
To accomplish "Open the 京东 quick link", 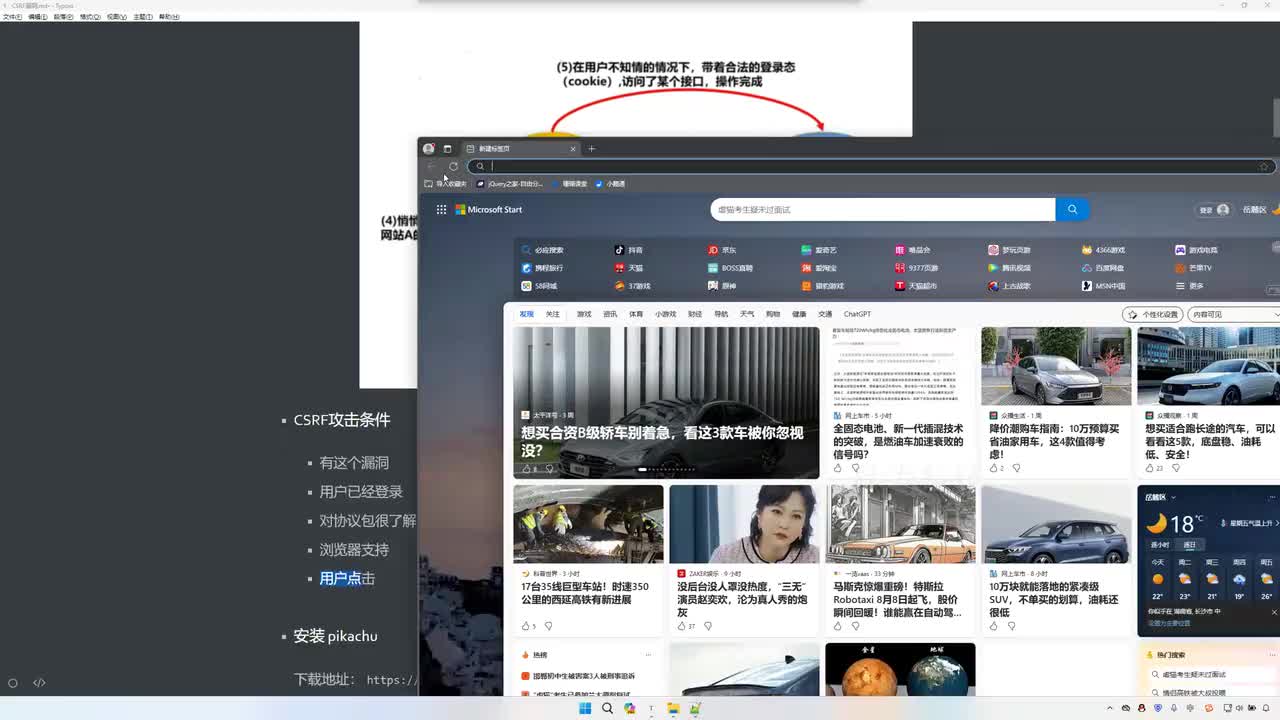I will click(722, 250).
